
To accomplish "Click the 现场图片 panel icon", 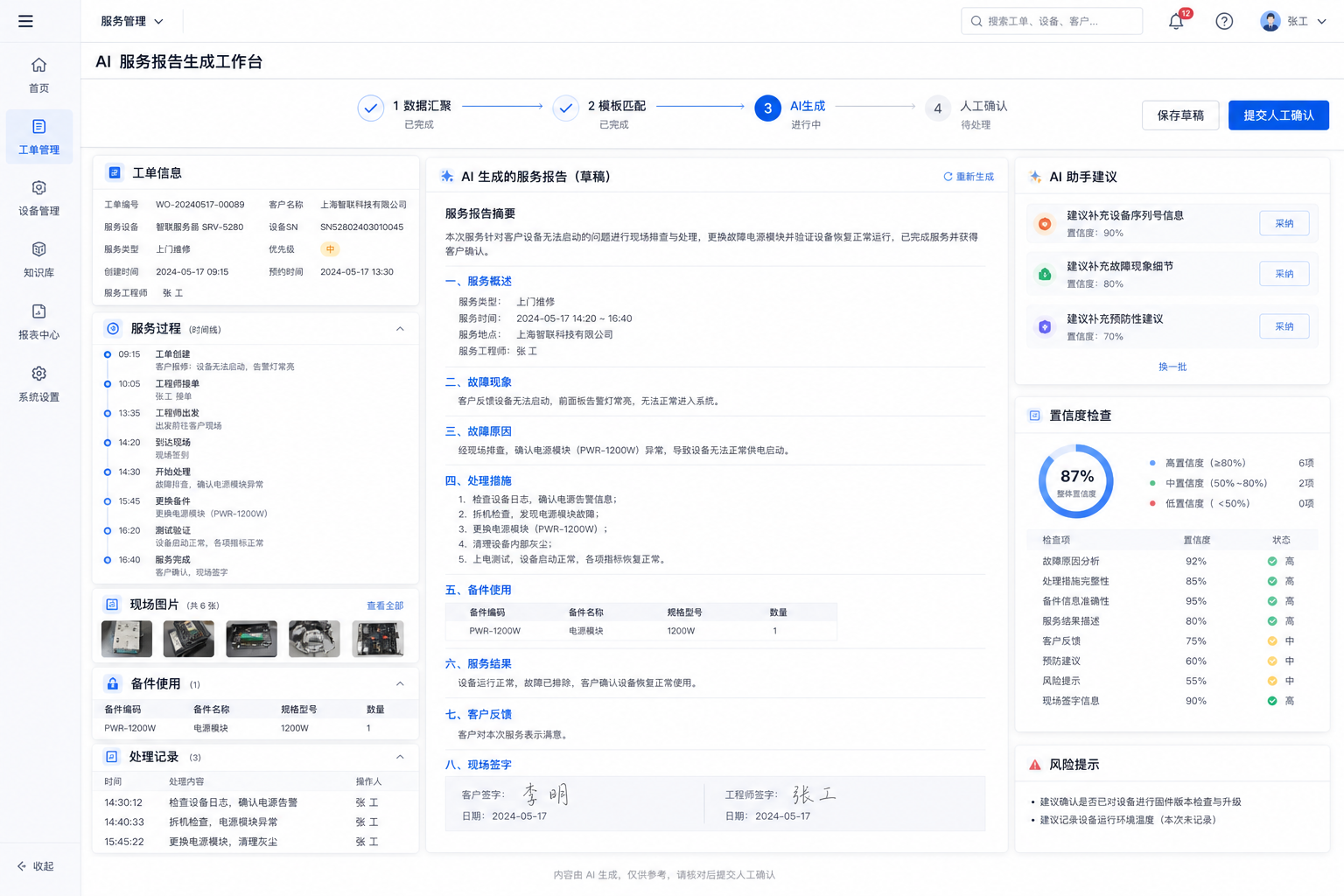I will tap(112, 605).
